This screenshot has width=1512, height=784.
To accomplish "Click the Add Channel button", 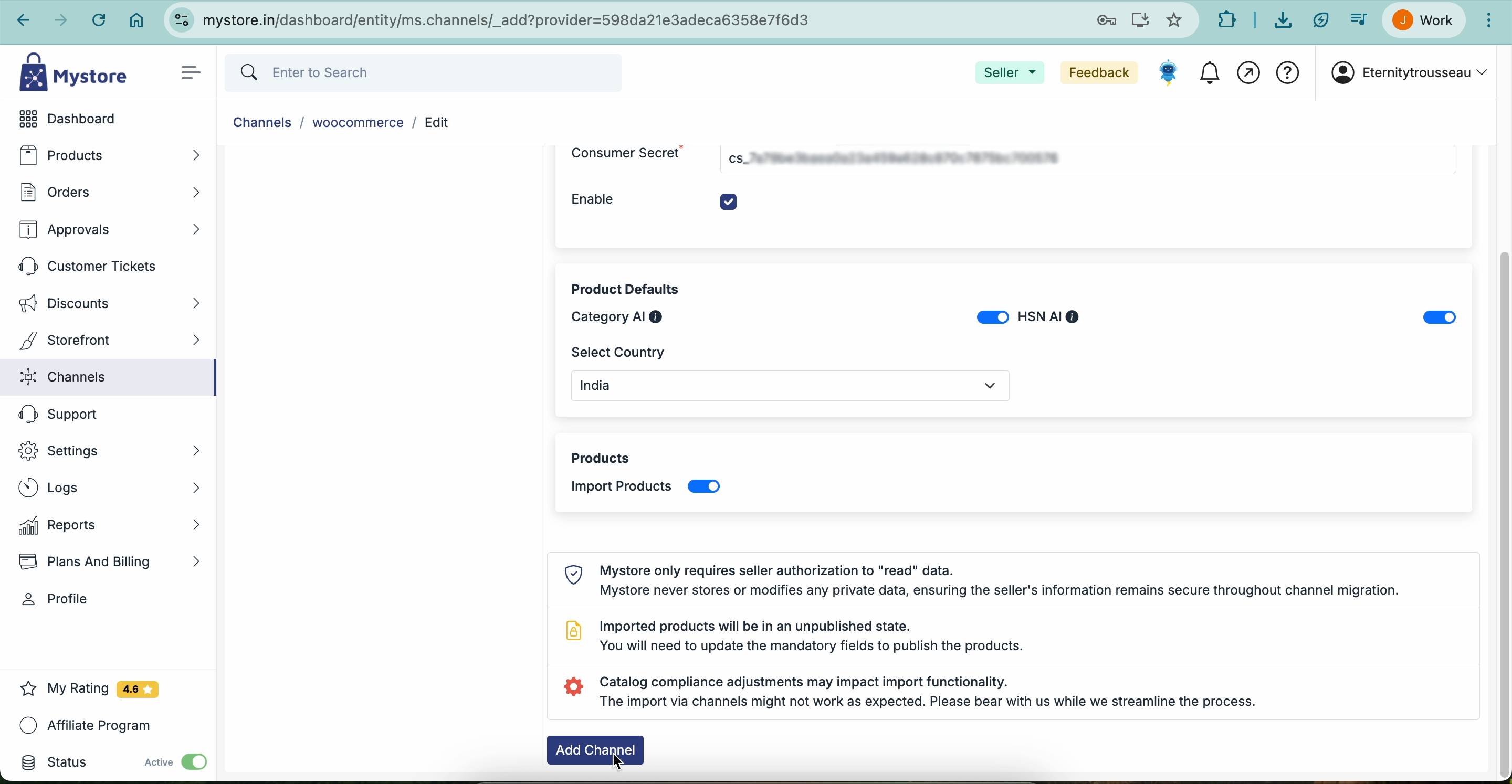I will pos(595,750).
